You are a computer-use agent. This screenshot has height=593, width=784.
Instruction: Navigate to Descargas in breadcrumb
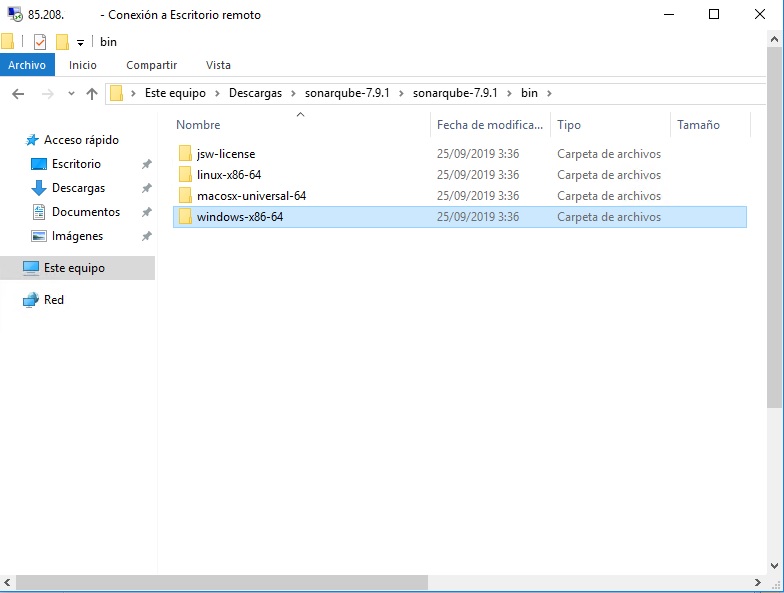(x=255, y=93)
